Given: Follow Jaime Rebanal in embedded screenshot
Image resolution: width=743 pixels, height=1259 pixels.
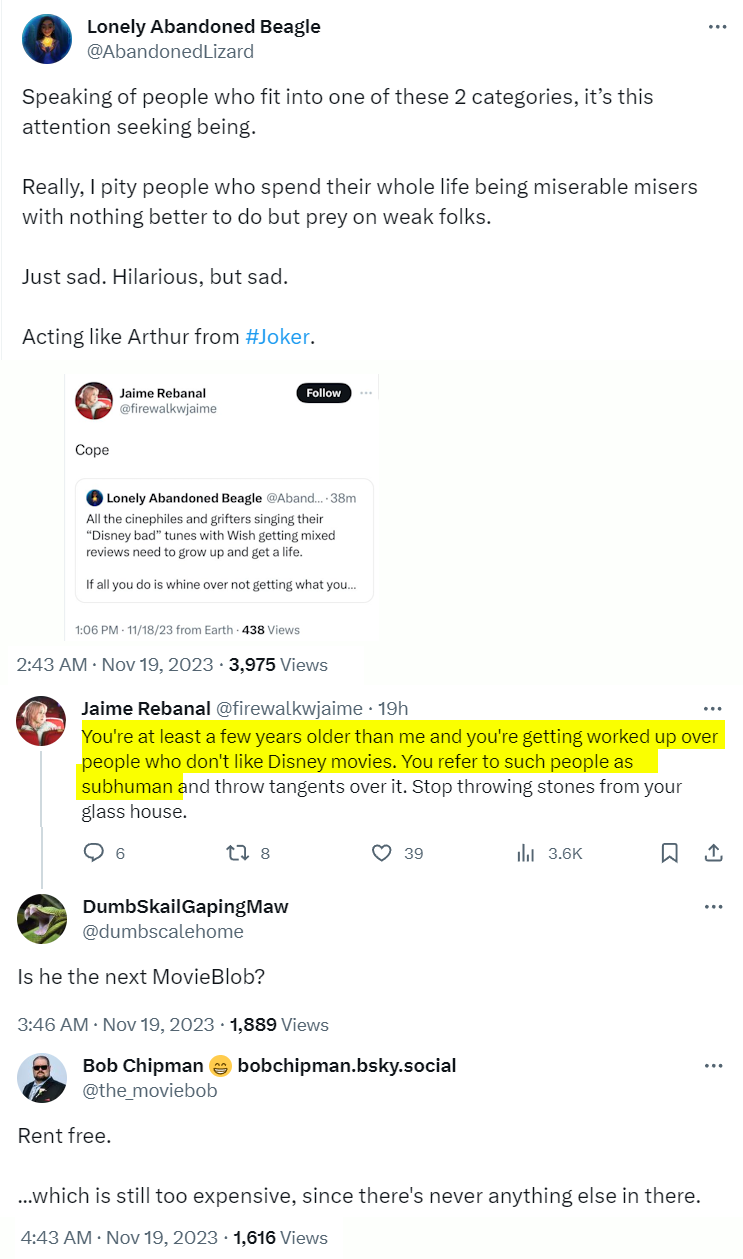Looking at the screenshot, I should click(x=323, y=393).
